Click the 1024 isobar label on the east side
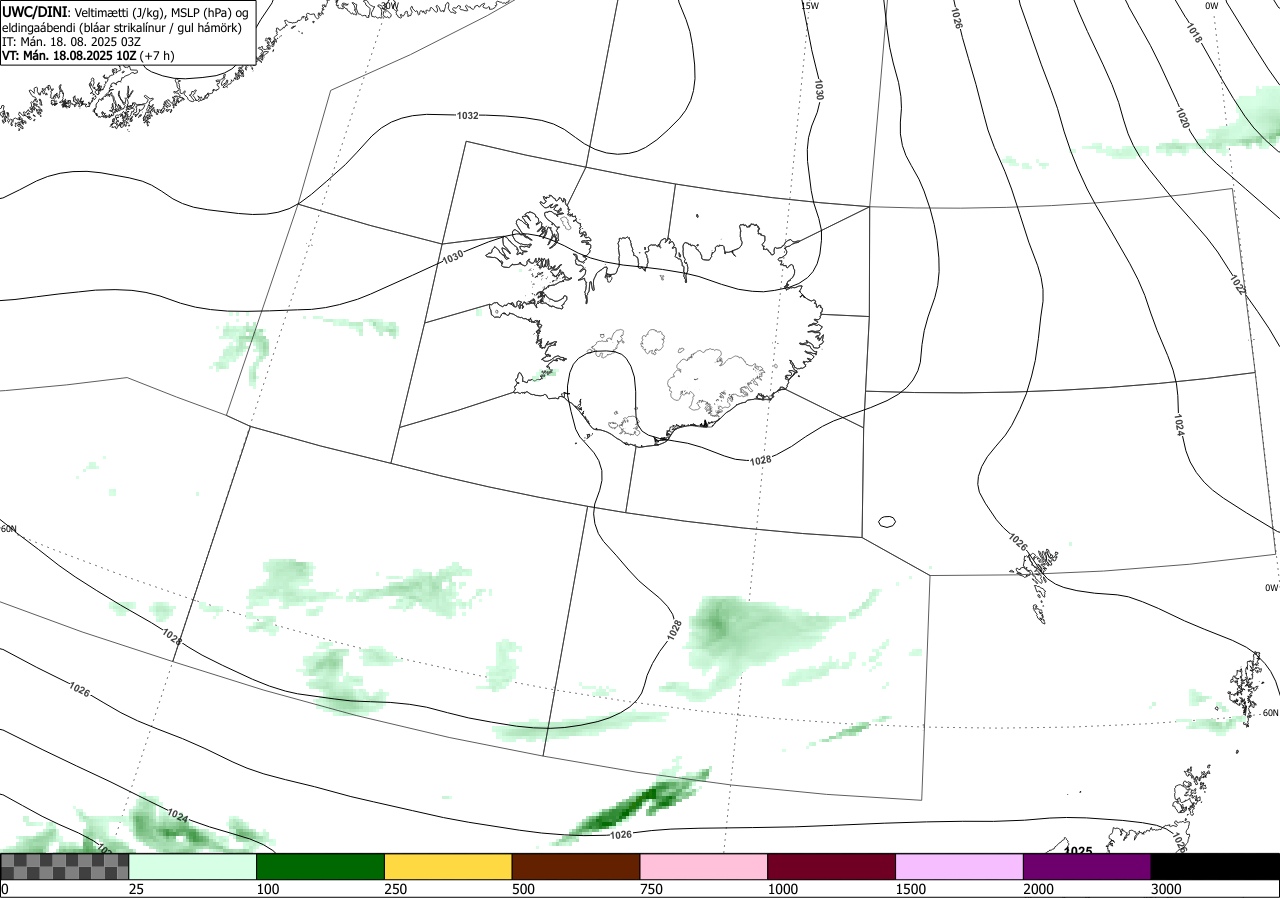The height and width of the screenshot is (898, 1280). click(1179, 425)
